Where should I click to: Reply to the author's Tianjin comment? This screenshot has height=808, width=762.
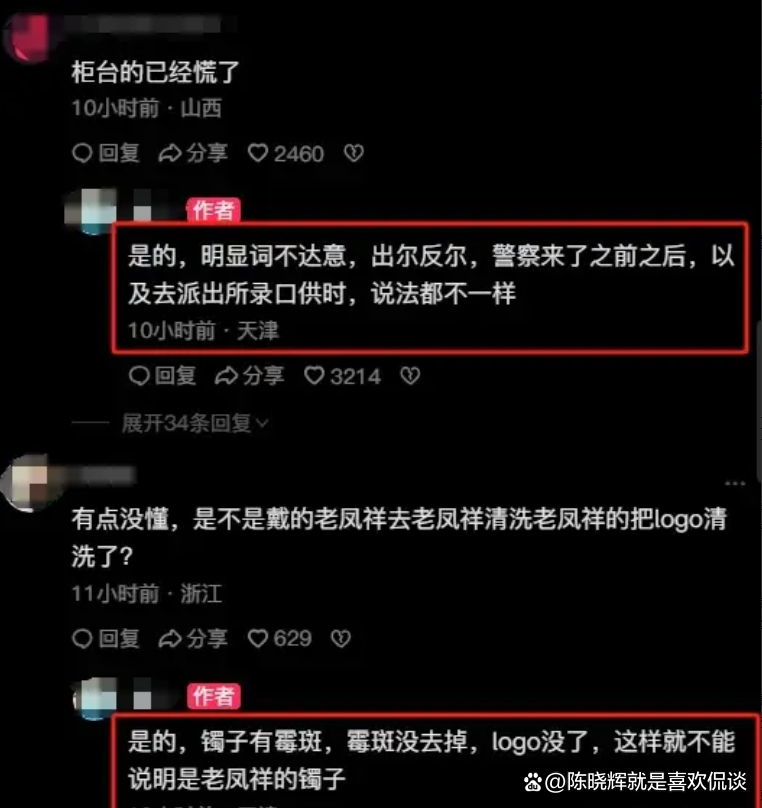coord(162,376)
